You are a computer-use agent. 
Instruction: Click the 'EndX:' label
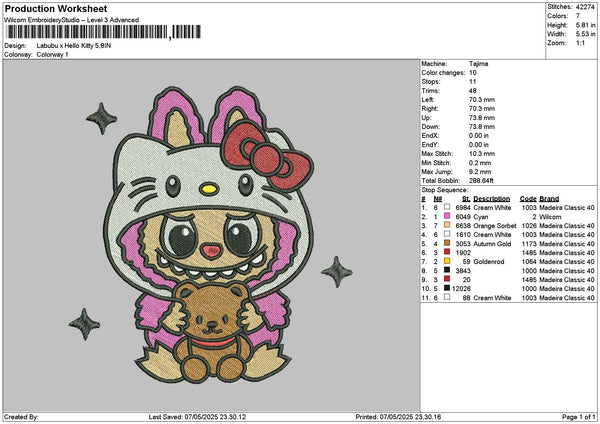click(x=430, y=136)
